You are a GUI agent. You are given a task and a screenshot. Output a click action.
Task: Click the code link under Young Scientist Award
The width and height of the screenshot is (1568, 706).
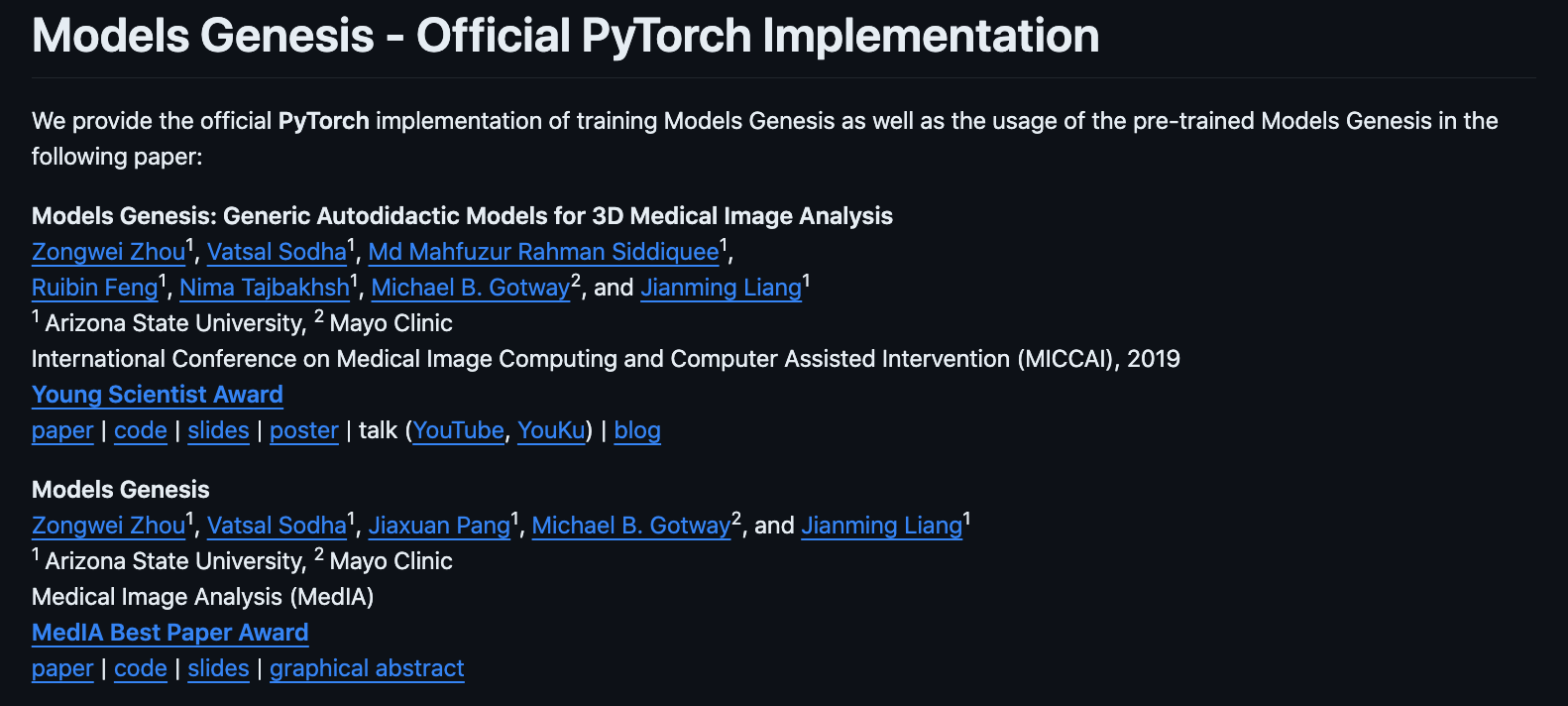click(x=141, y=430)
